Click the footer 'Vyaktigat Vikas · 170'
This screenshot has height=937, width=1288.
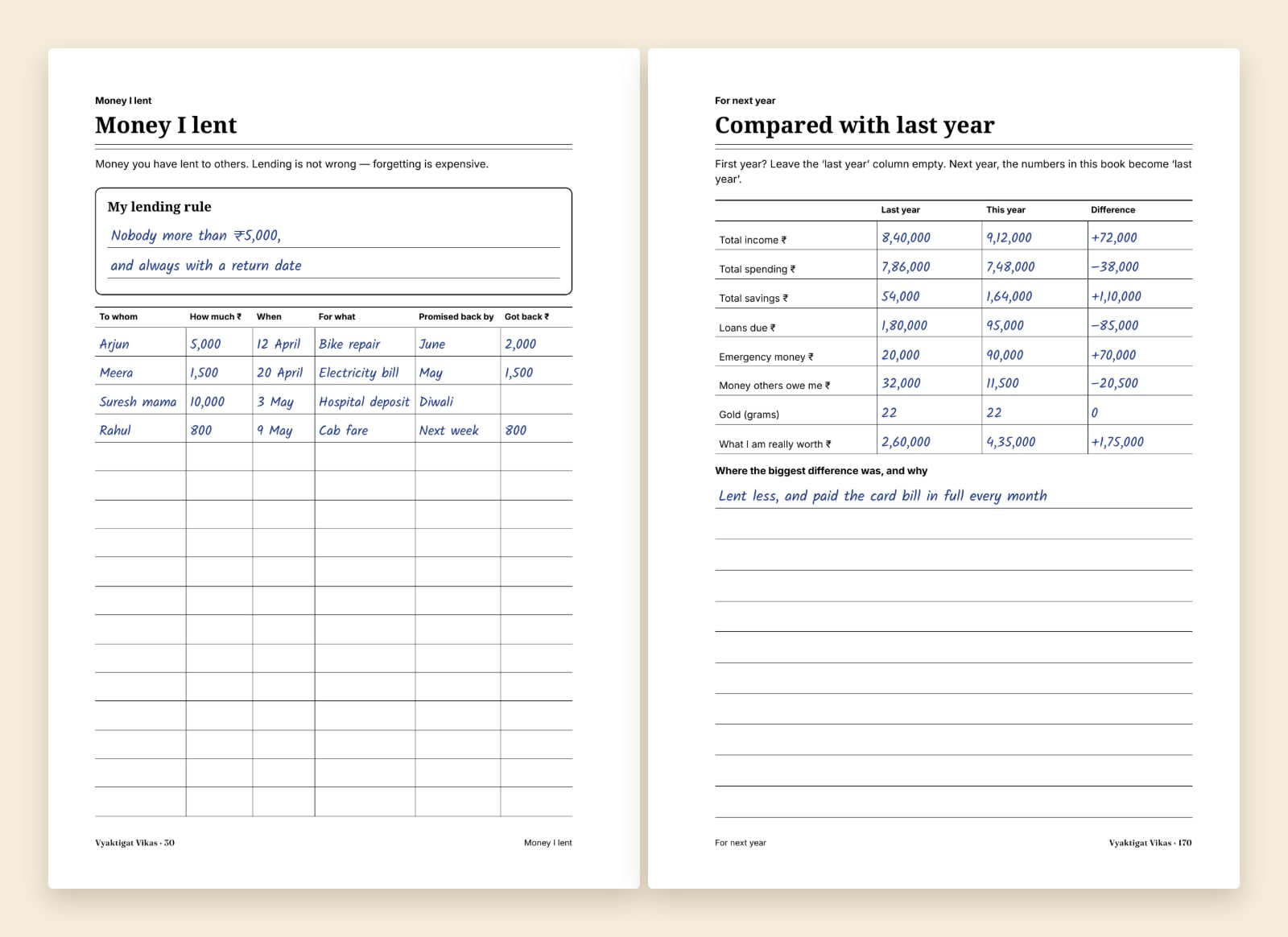click(x=1150, y=843)
